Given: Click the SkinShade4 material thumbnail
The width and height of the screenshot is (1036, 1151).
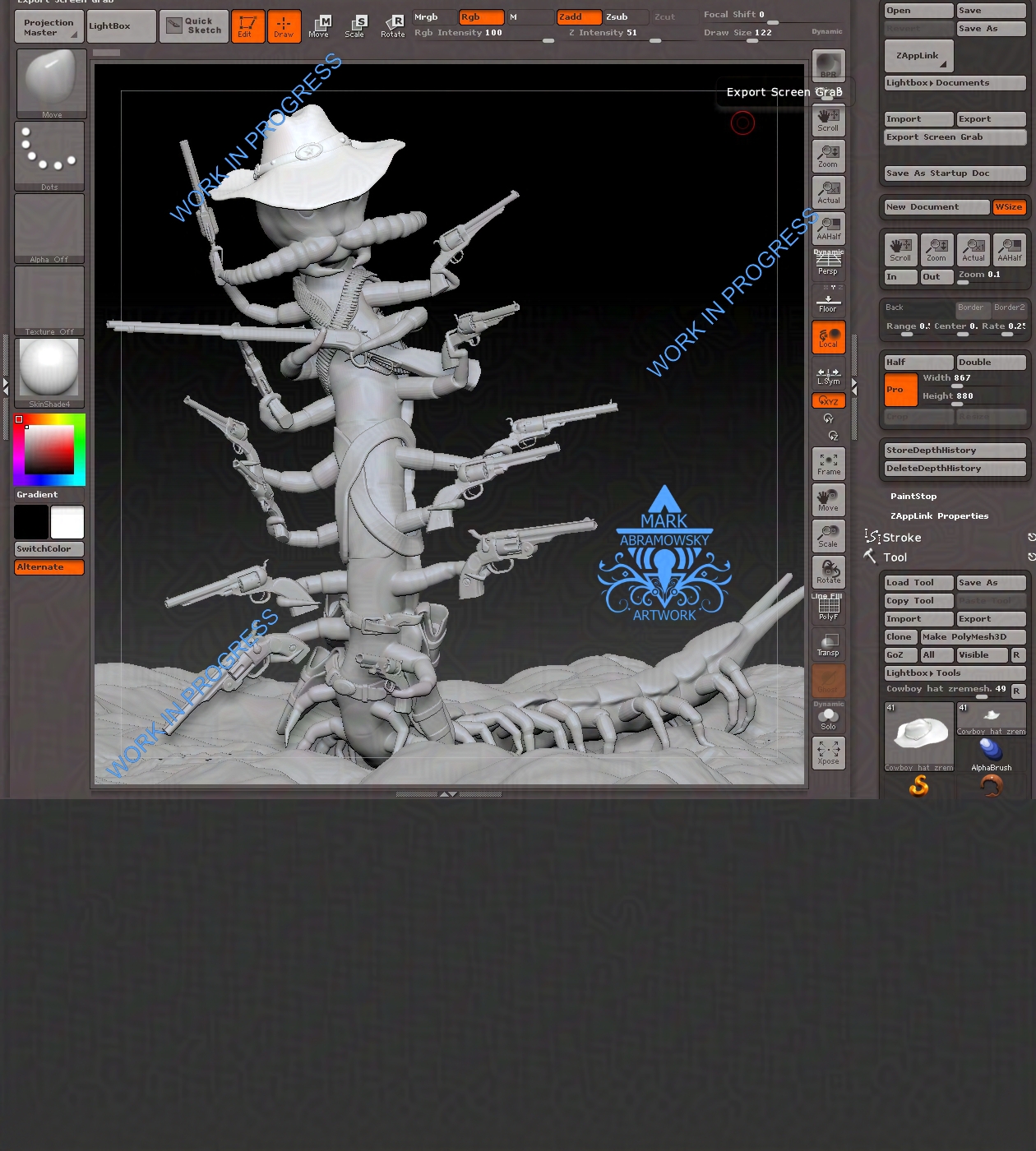Looking at the screenshot, I should (x=49, y=367).
